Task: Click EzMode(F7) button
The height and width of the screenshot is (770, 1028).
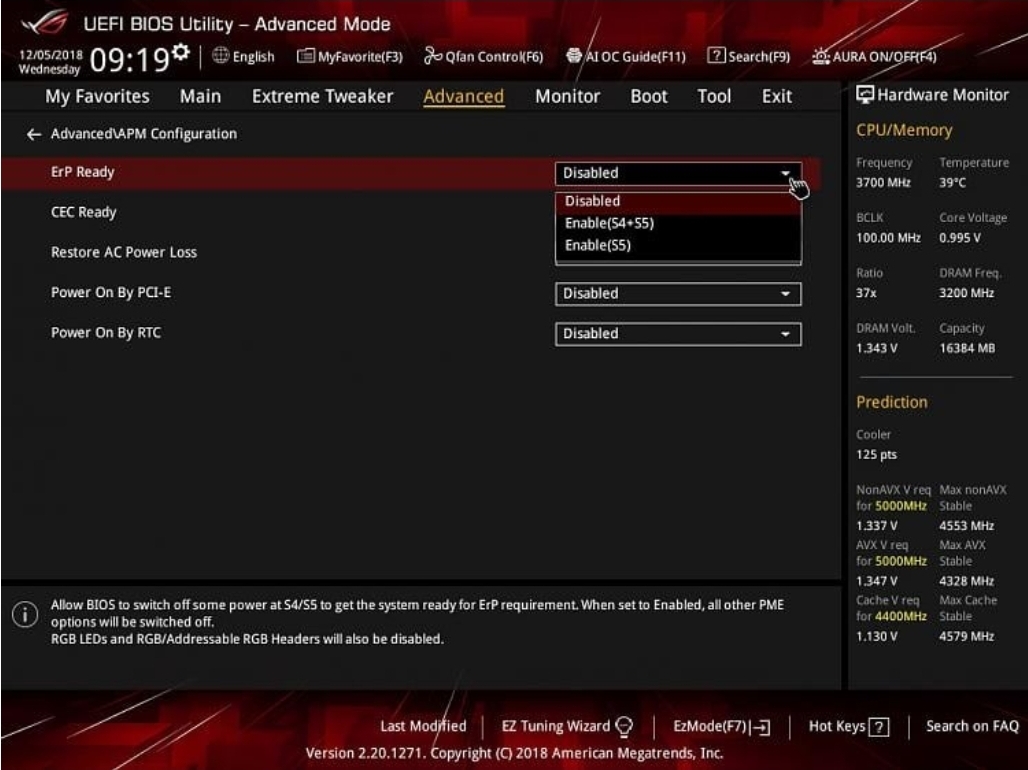Action: pyautogui.click(x=722, y=726)
